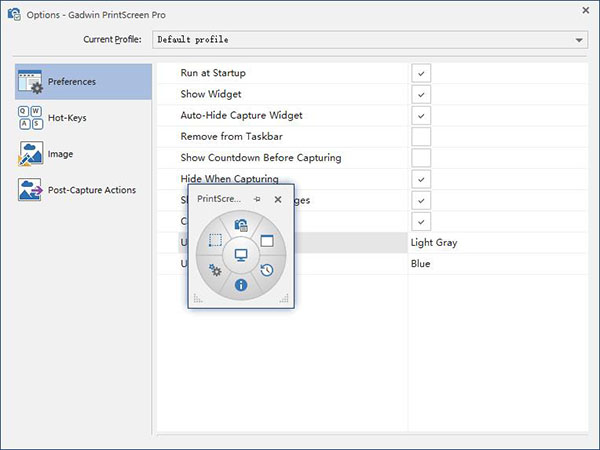Toggle the checkbox in the row ending in 'ges'

tap(421, 201)
